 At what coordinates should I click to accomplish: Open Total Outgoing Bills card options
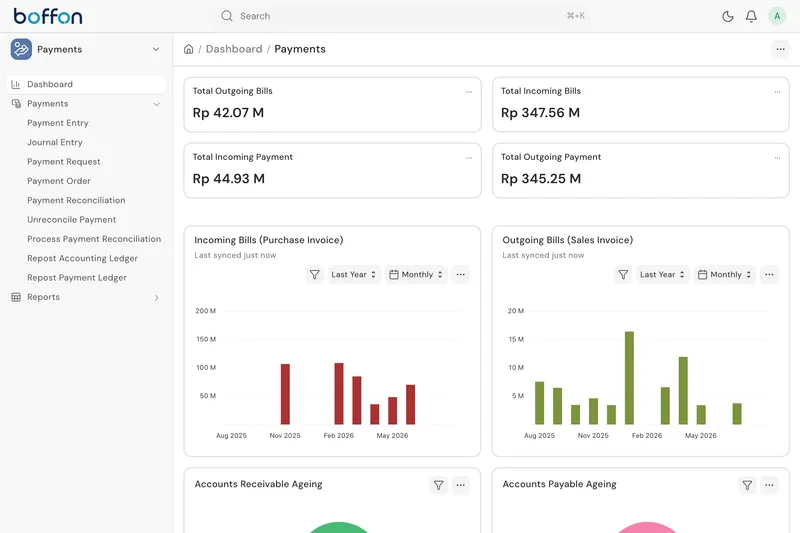(469, 92)
